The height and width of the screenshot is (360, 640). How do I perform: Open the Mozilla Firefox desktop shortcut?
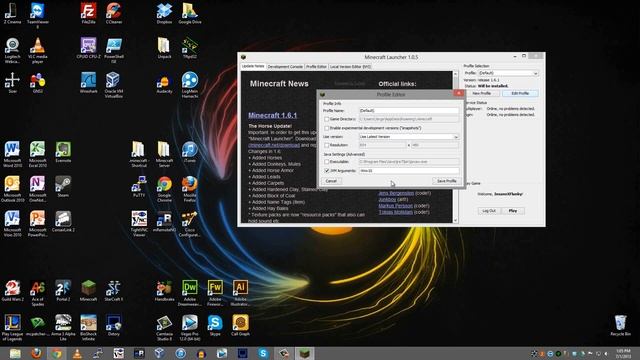(190, 189)
